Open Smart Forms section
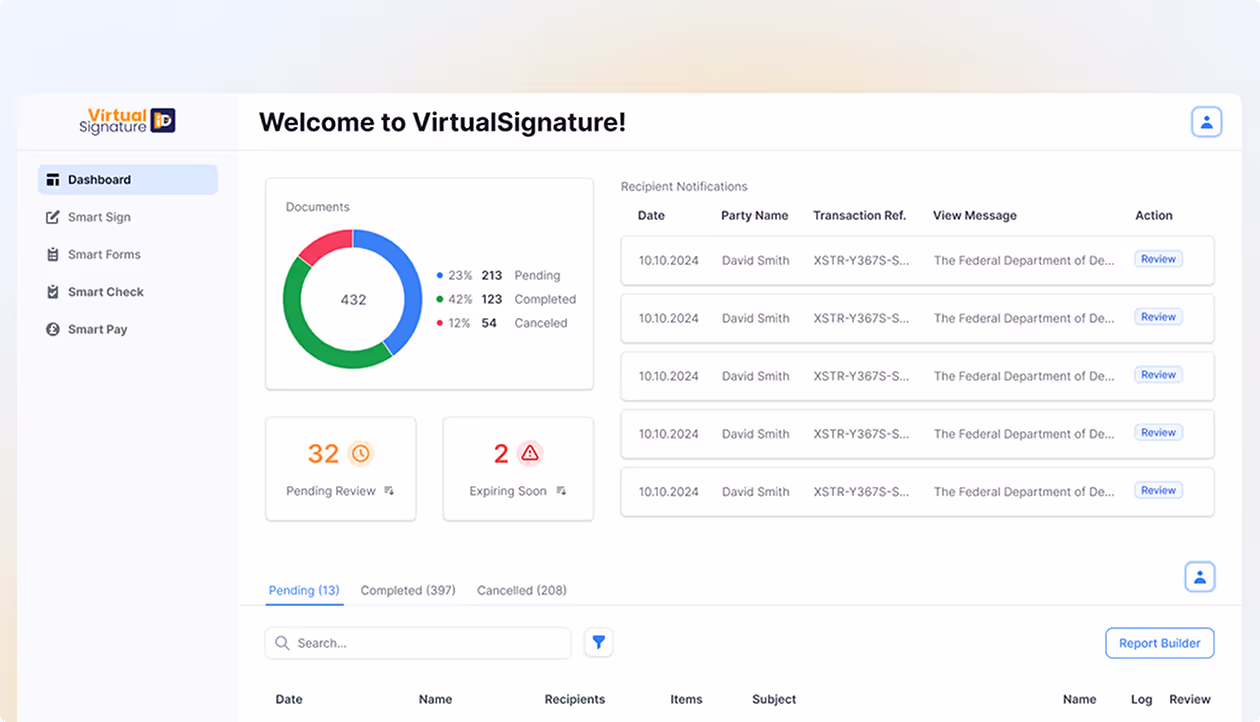1260x722 pixels. click(104, 255)
